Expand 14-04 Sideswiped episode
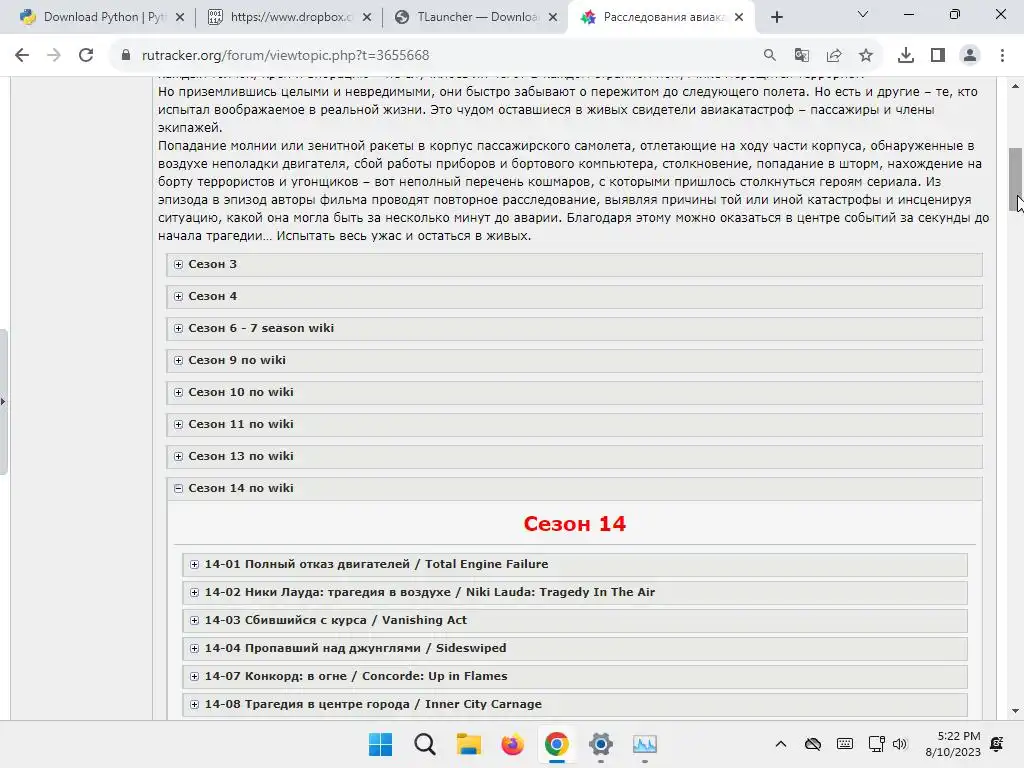Screen dimensions: 1024x768 [575, 648]
